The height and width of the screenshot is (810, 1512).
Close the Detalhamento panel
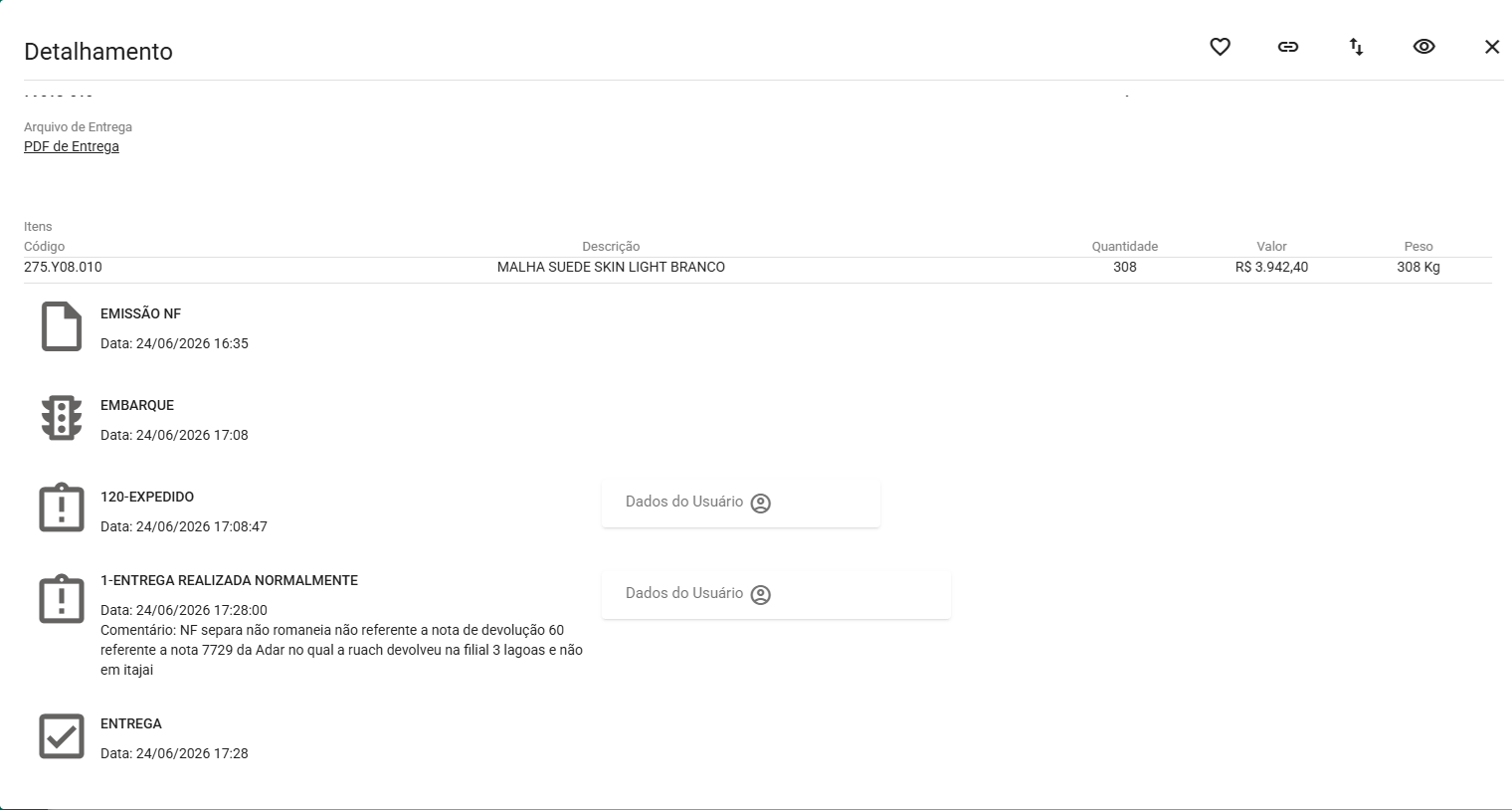[1492, 47]
